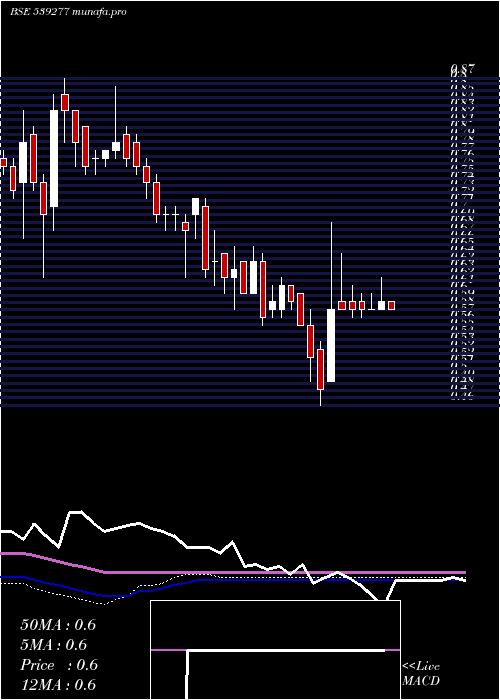This screenshot has height=700, width=500.
Task: Click the large white rebound candlestick at chart low
Action: click(x=331, y=345)
